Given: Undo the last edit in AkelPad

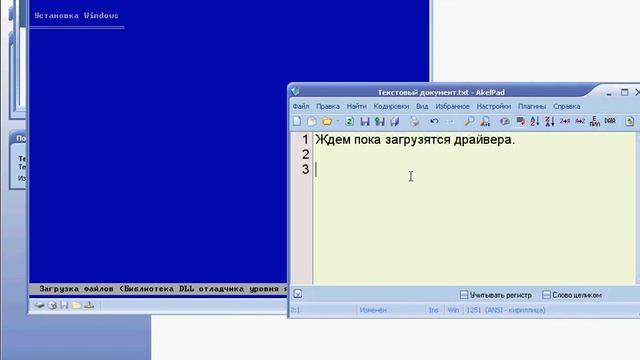Looking at the screenshot, I should coord(434,121).
